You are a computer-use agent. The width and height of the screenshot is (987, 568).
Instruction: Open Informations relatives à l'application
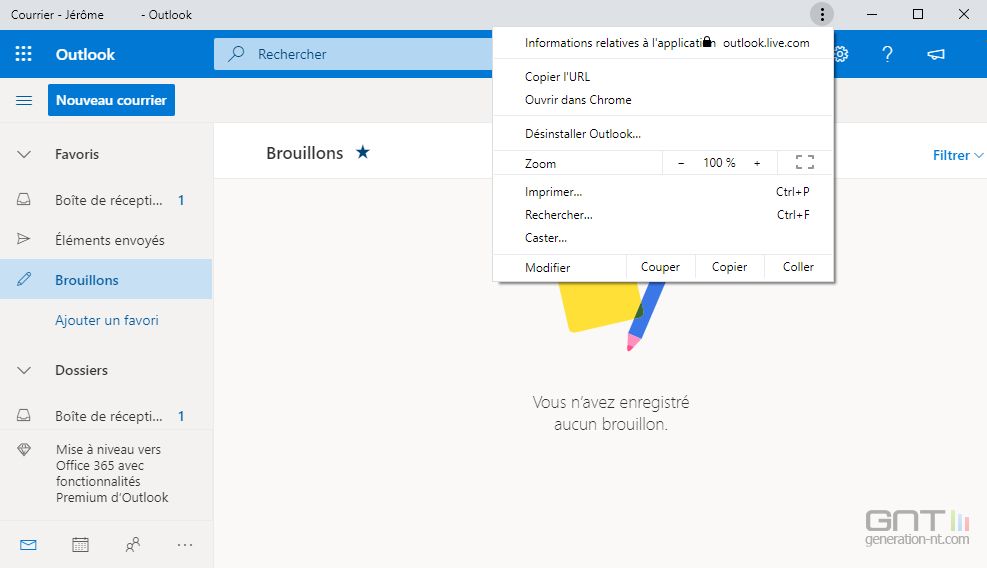pyautogui.click(x=663, y=43)
